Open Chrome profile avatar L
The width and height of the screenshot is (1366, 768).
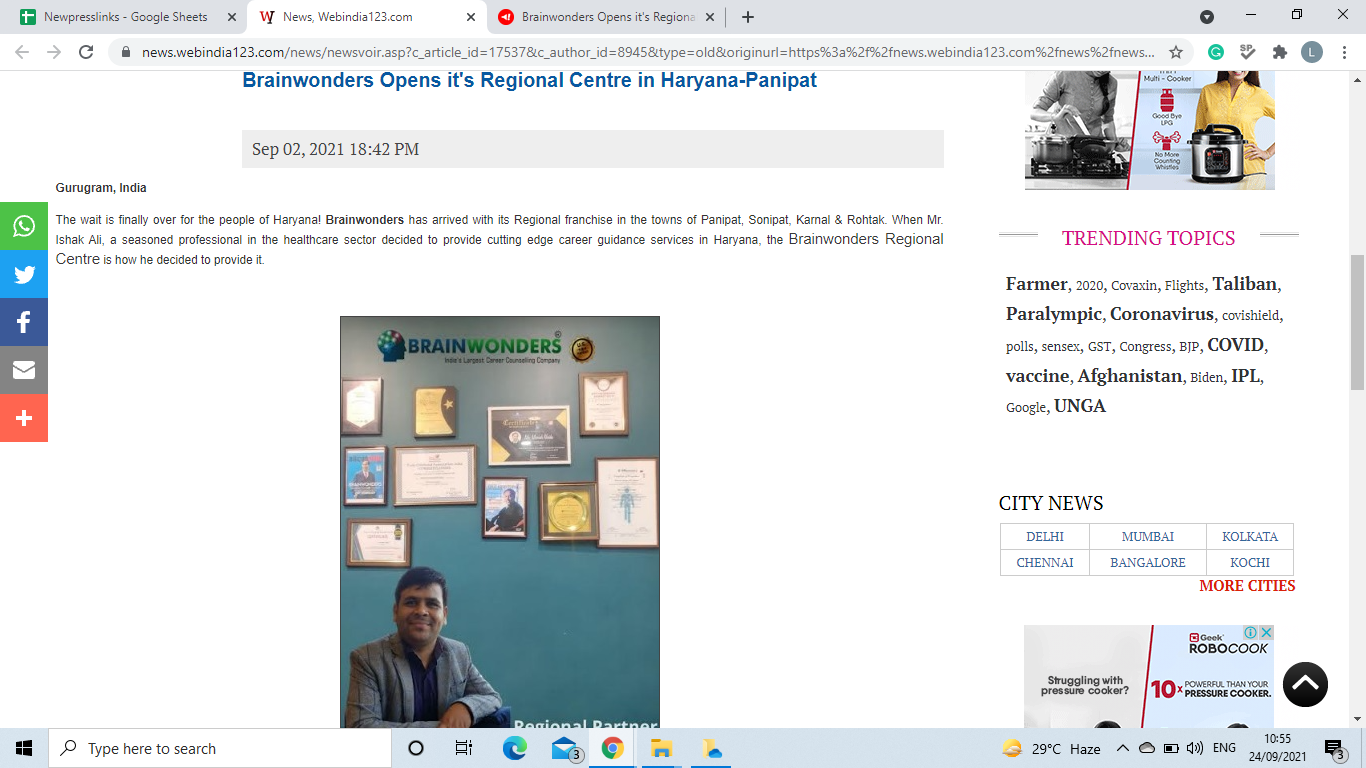1312,52
